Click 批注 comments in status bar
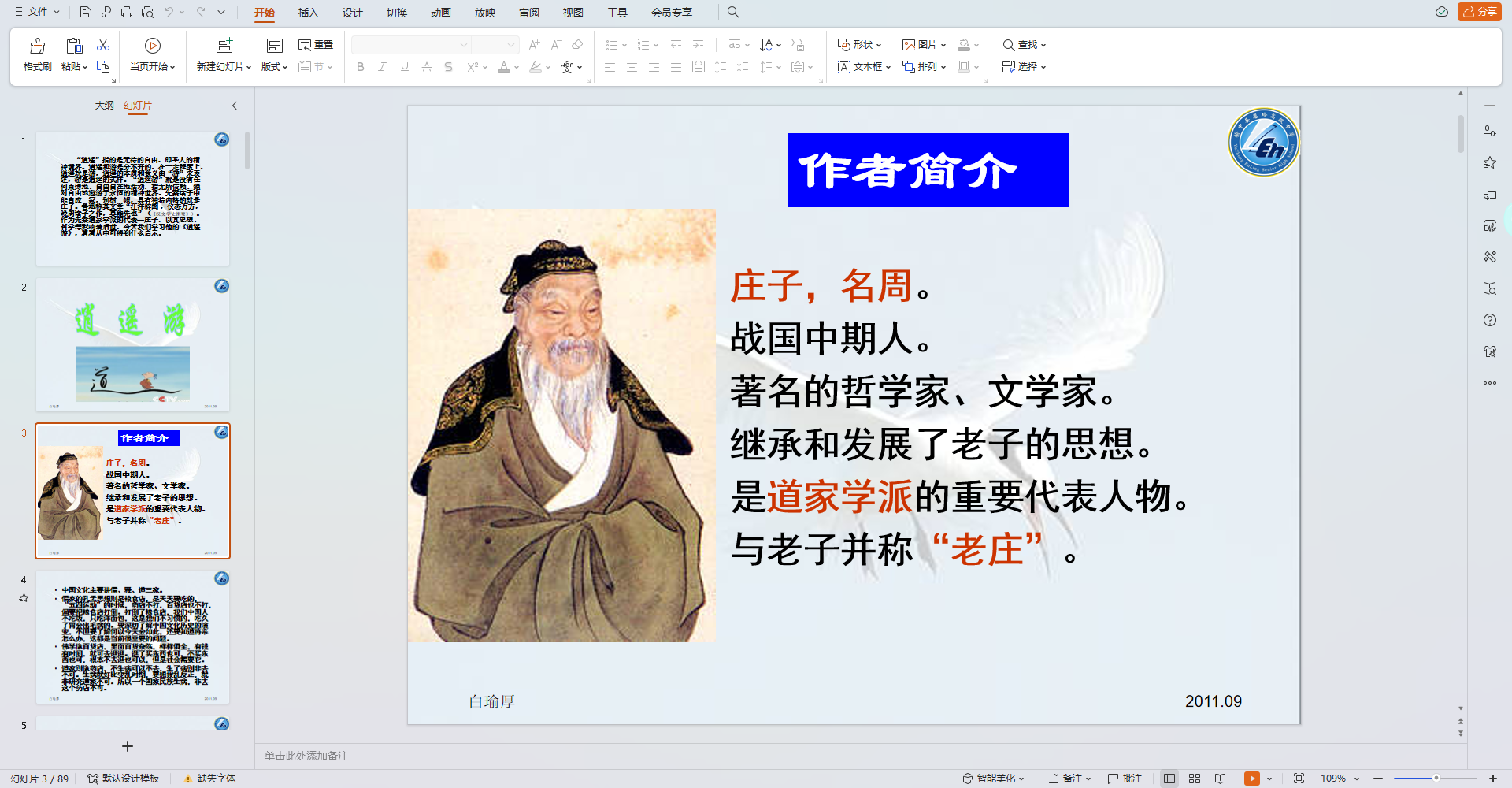 tap(1125, 779)
